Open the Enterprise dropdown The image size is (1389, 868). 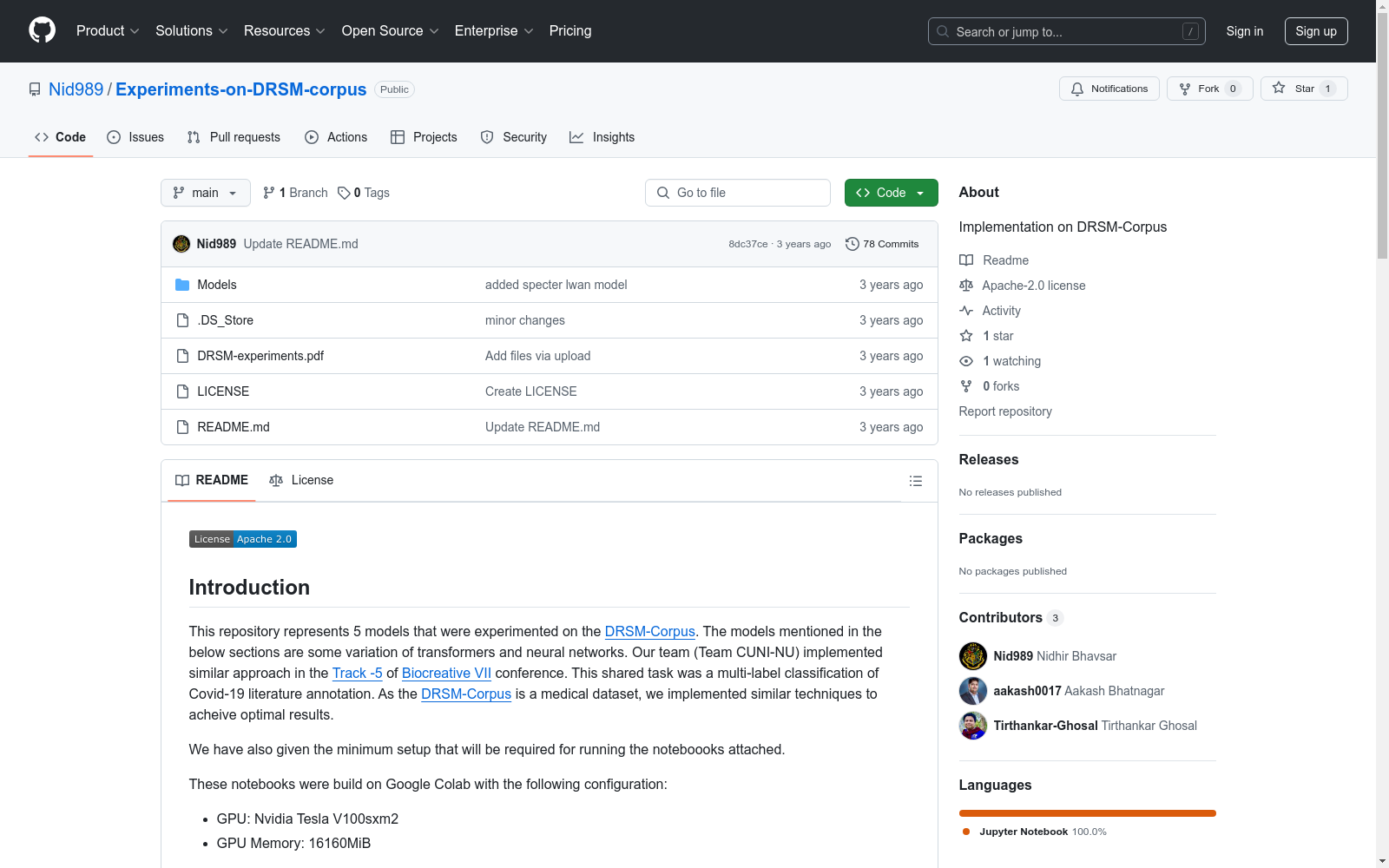pos(494,30)
